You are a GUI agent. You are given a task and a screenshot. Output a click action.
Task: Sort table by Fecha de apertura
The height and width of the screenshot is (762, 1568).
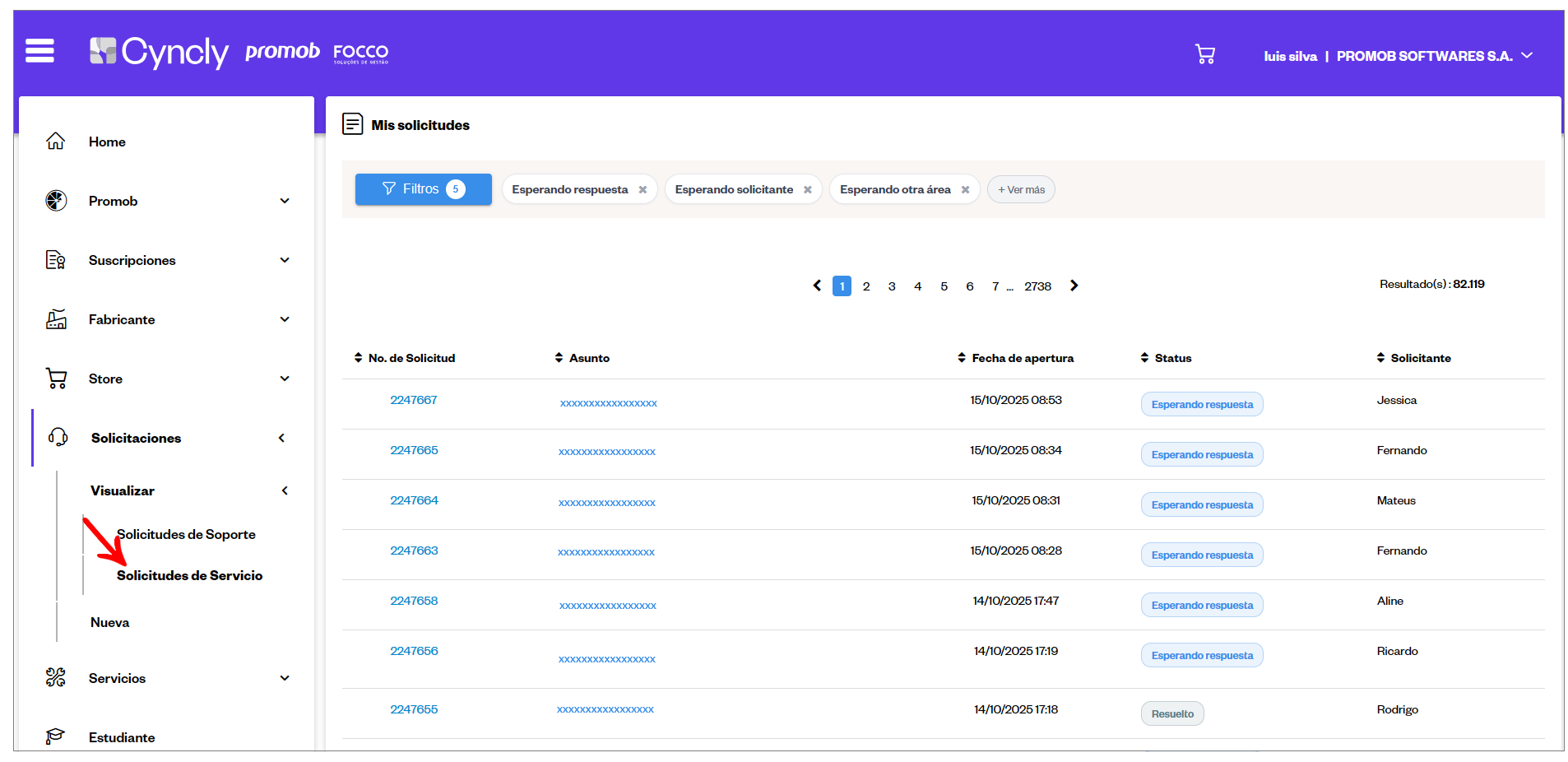point(1022,358)
